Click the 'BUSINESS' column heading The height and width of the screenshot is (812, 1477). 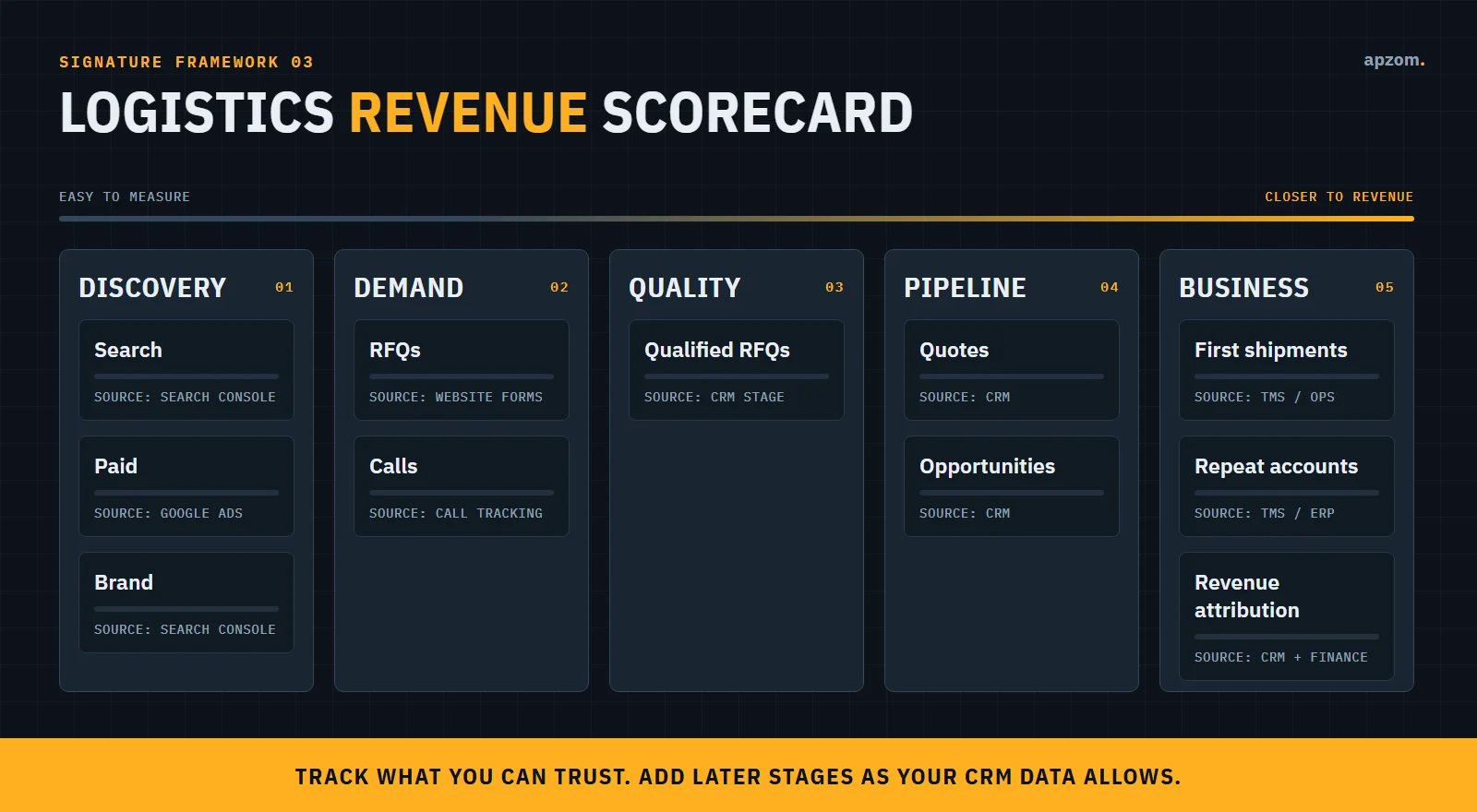pyautogui.click(x=1243, y=288)
